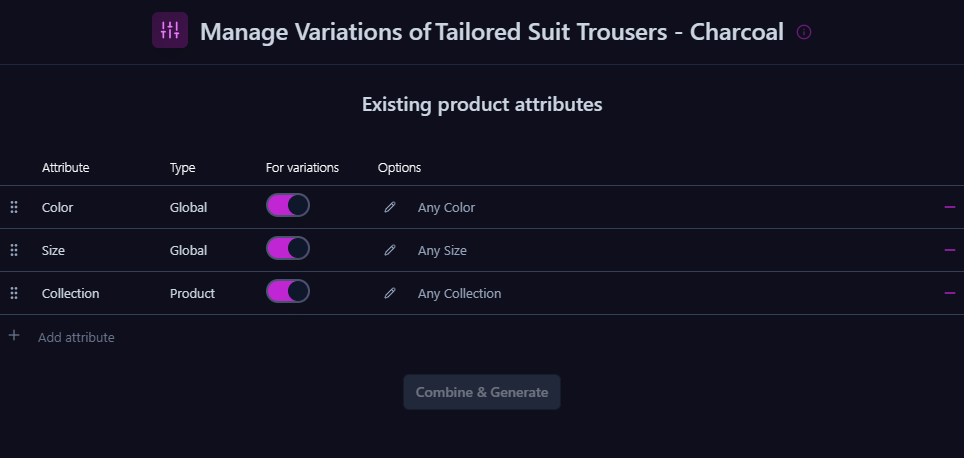Open the Any Size options field
The image size is (964, 458).
(442, 251)
